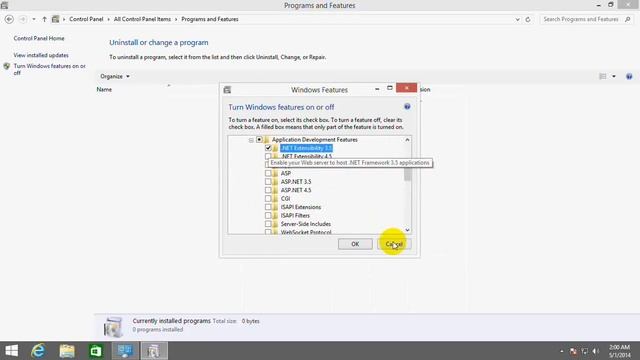
Task: Click the Windows Features dialog title icon
Action: tap(227, 90)
